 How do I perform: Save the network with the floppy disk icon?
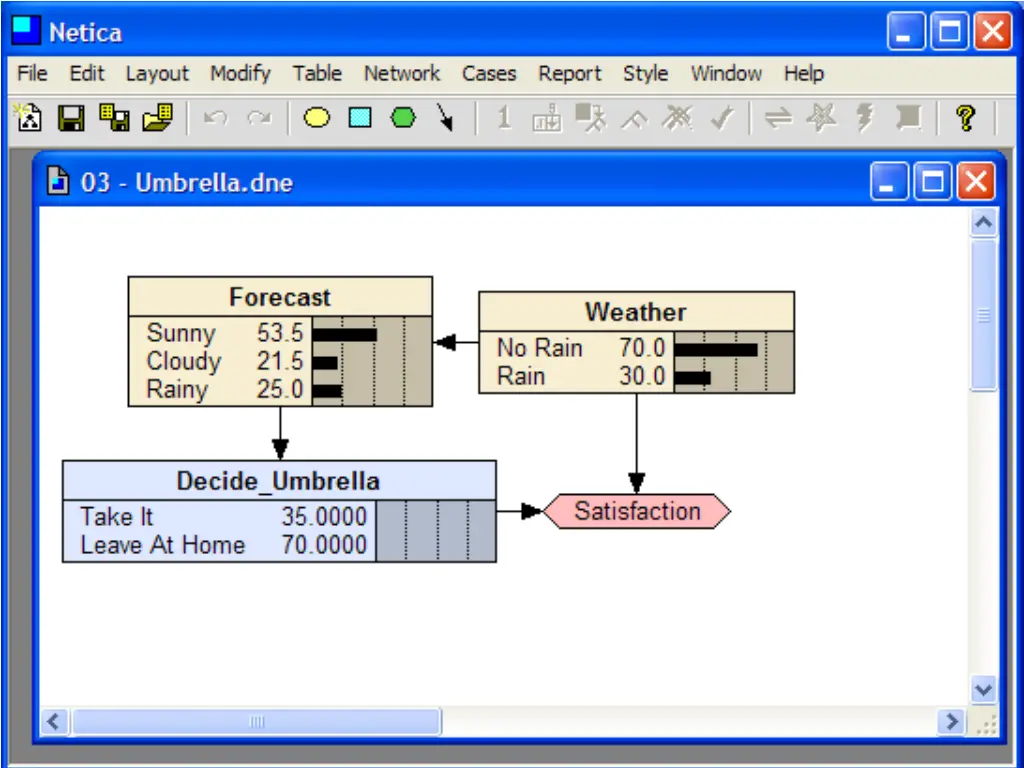coord(71,118)
